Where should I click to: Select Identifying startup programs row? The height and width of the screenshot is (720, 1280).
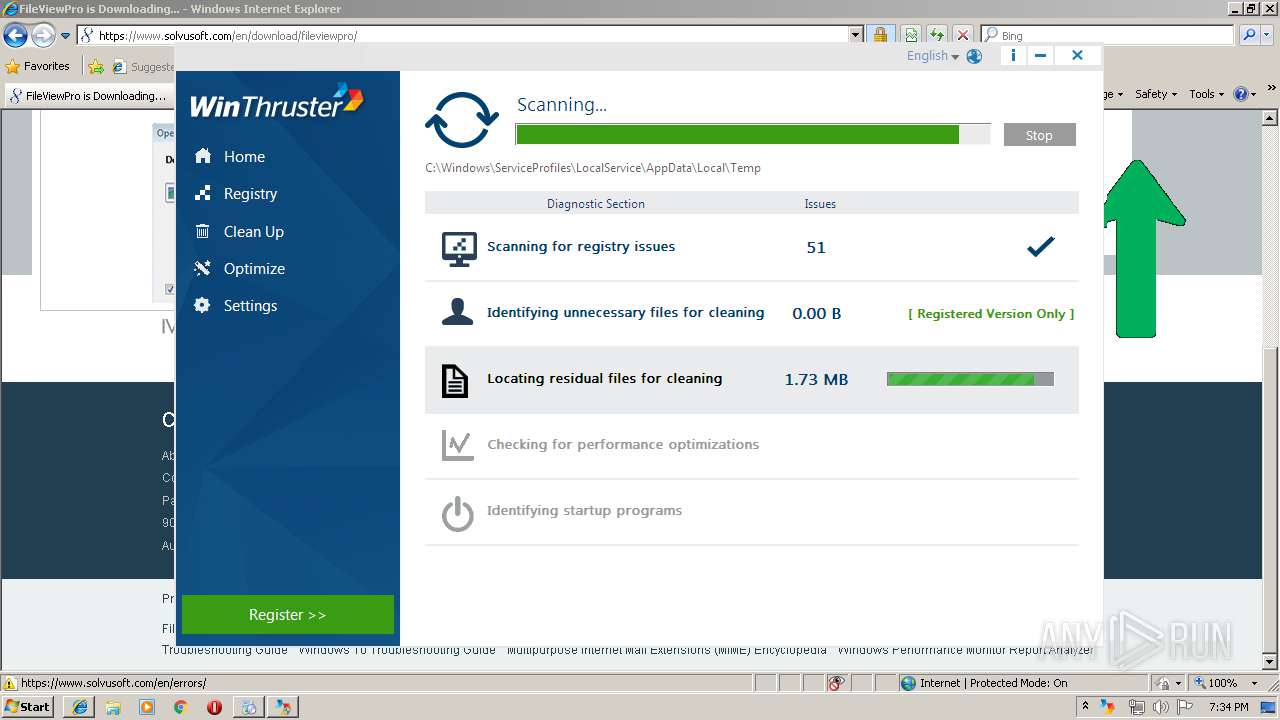752,511
